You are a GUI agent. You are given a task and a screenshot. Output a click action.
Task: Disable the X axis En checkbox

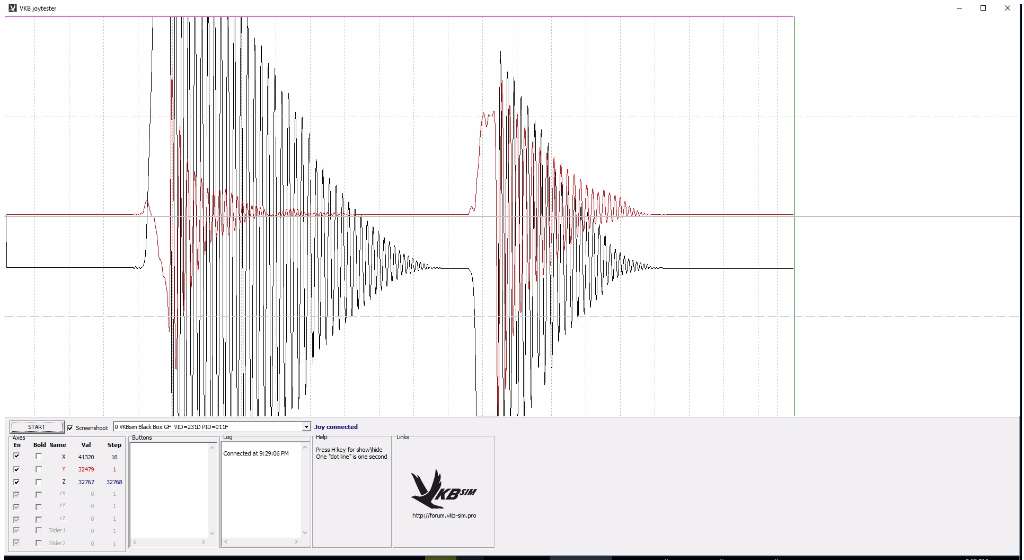16,456
